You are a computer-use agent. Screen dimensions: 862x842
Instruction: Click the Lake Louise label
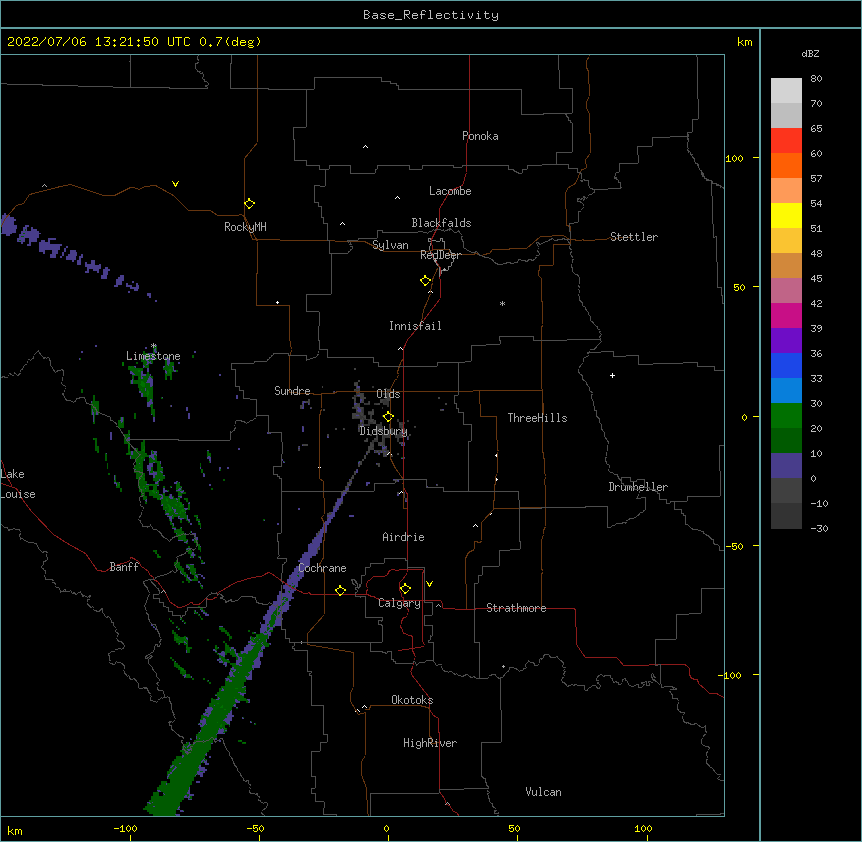[16, 484]
